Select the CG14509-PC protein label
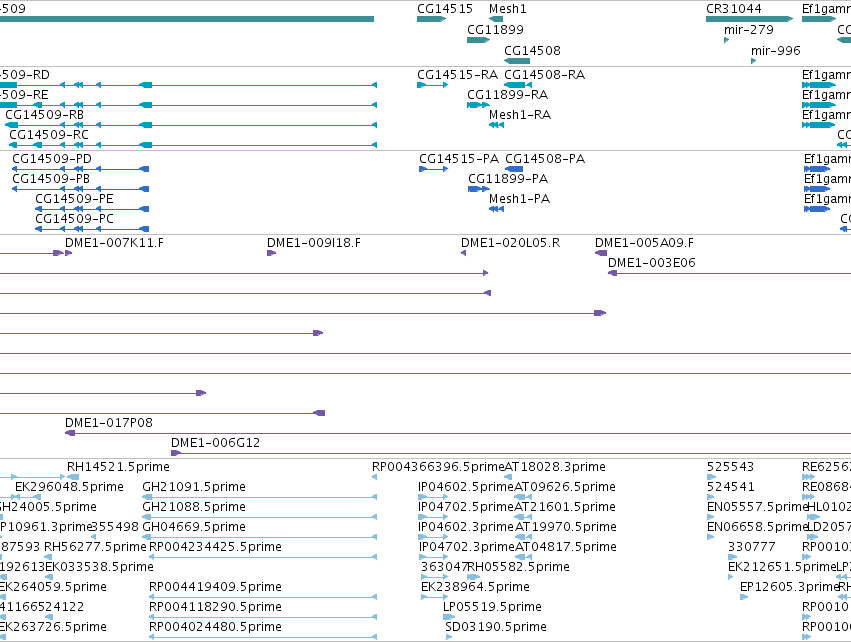Viewport: 851px width, 642px height. coord(74,219)
